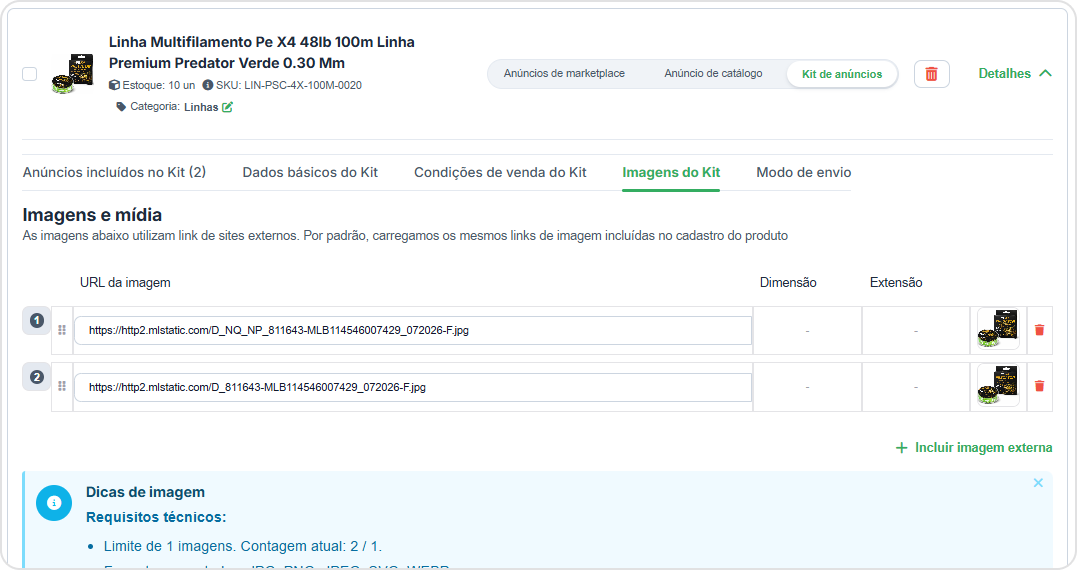Close the Dicas de imagem tip box
Viewport: 1077px width, 570px height.
click(1038, 483)
